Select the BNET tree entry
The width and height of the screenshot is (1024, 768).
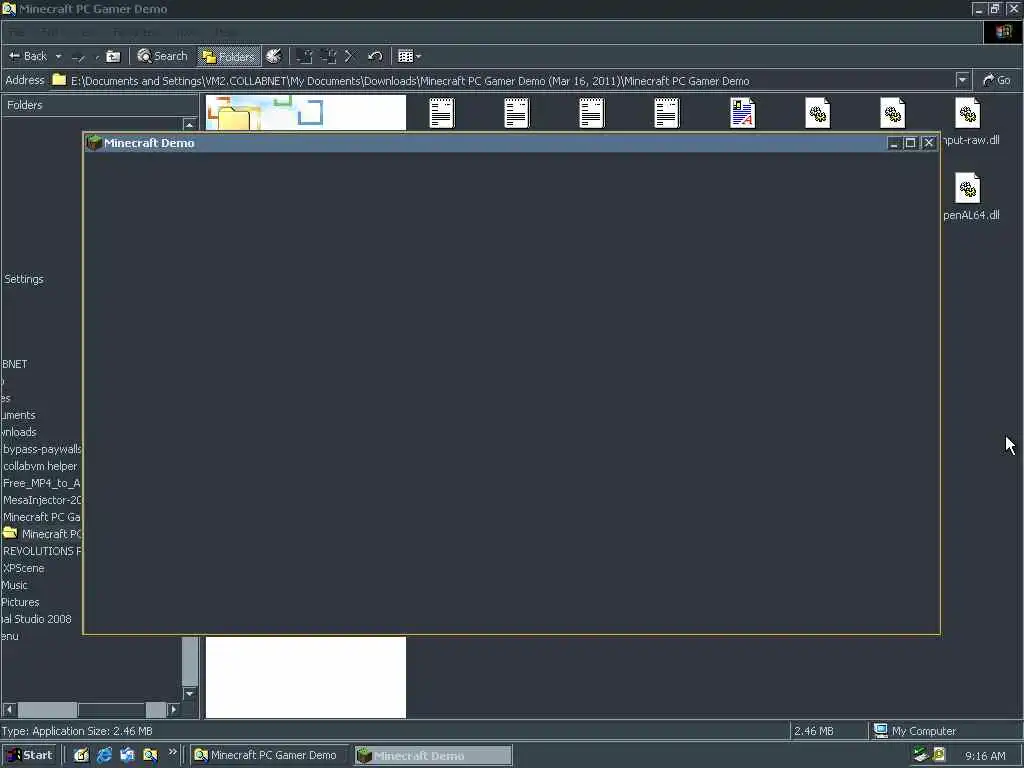coord(14,364)
